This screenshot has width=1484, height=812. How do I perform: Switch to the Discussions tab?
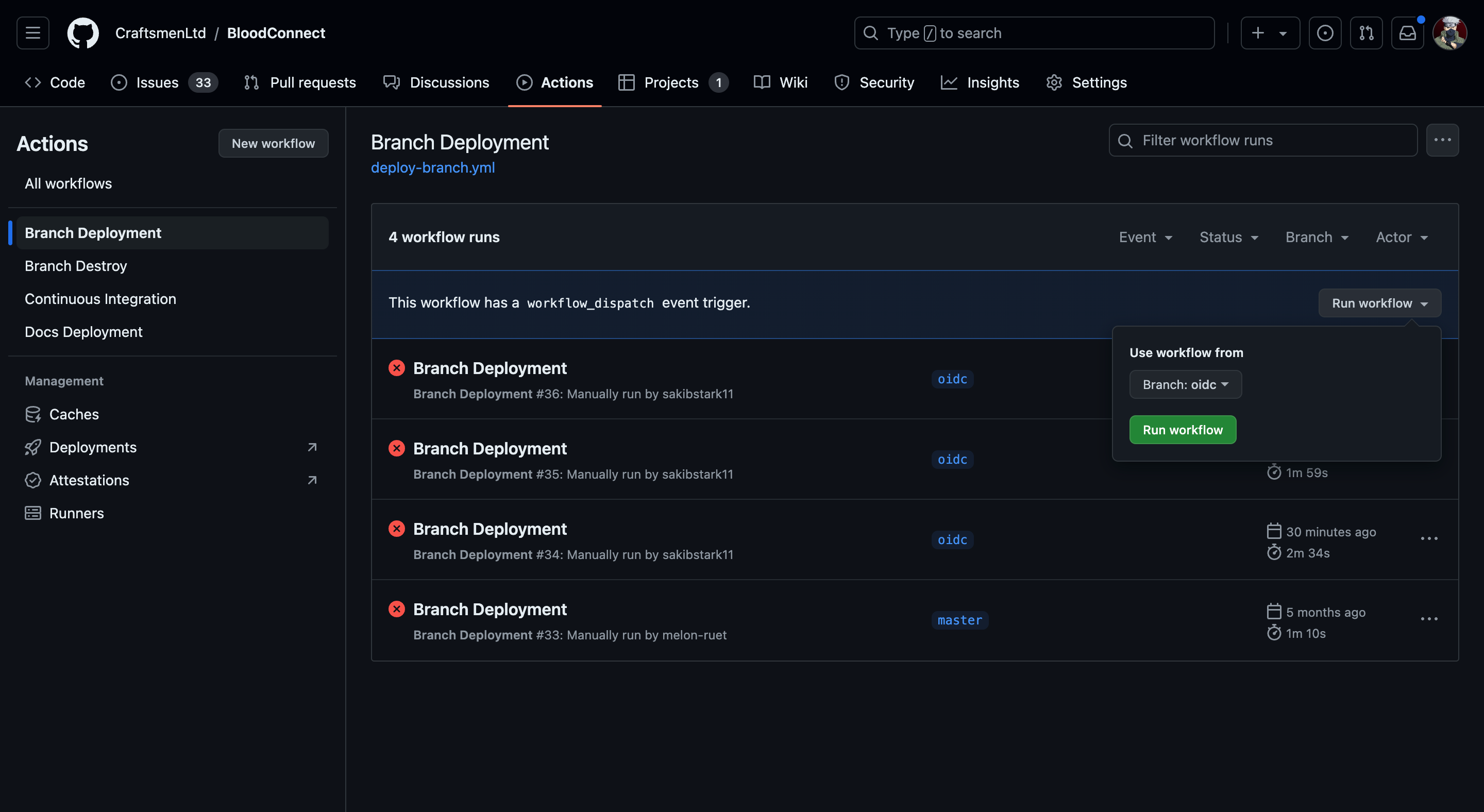pyautogui.click(x=436, y=82)
